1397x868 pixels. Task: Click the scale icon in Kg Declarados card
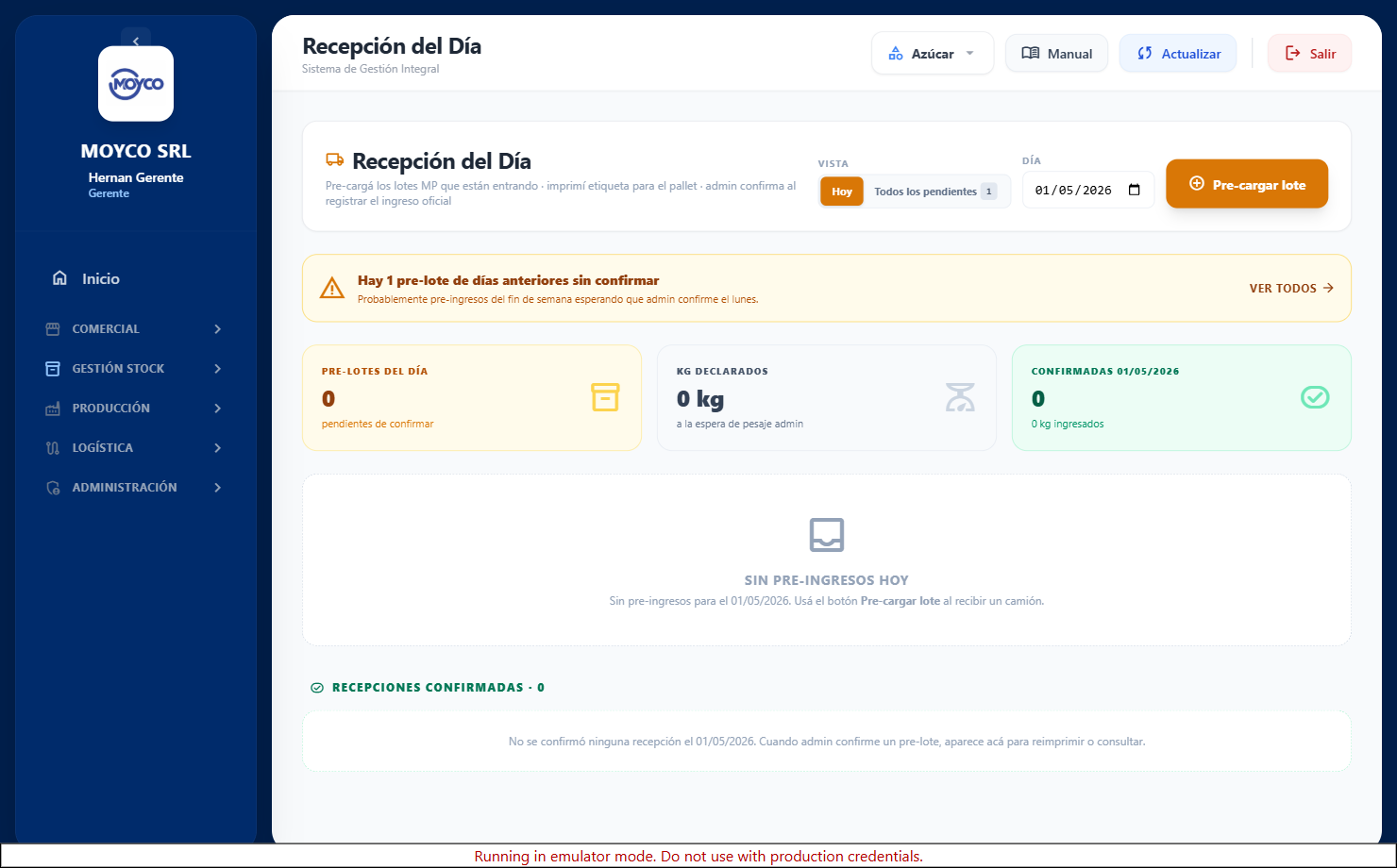tap(960, 397)
